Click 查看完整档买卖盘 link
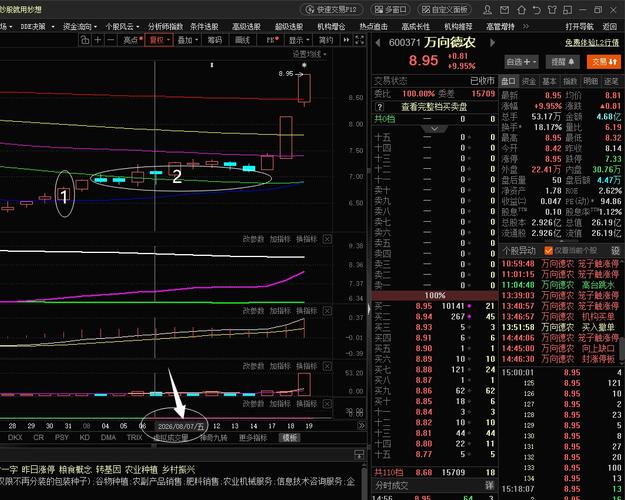 click(x=434, y=107)
